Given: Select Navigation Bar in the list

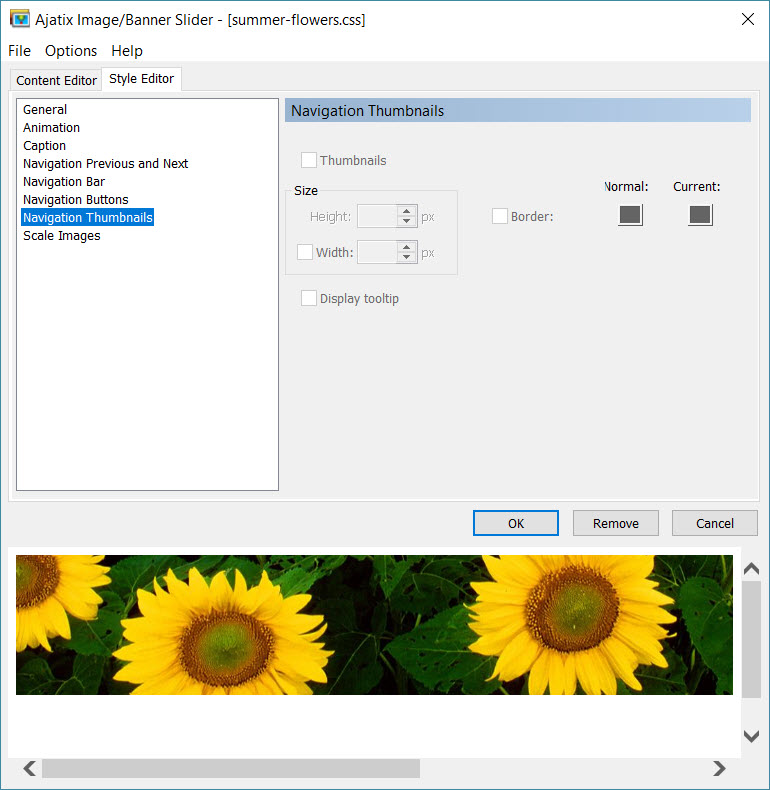Looking at the screenshot, I should (x=64, y=181).
